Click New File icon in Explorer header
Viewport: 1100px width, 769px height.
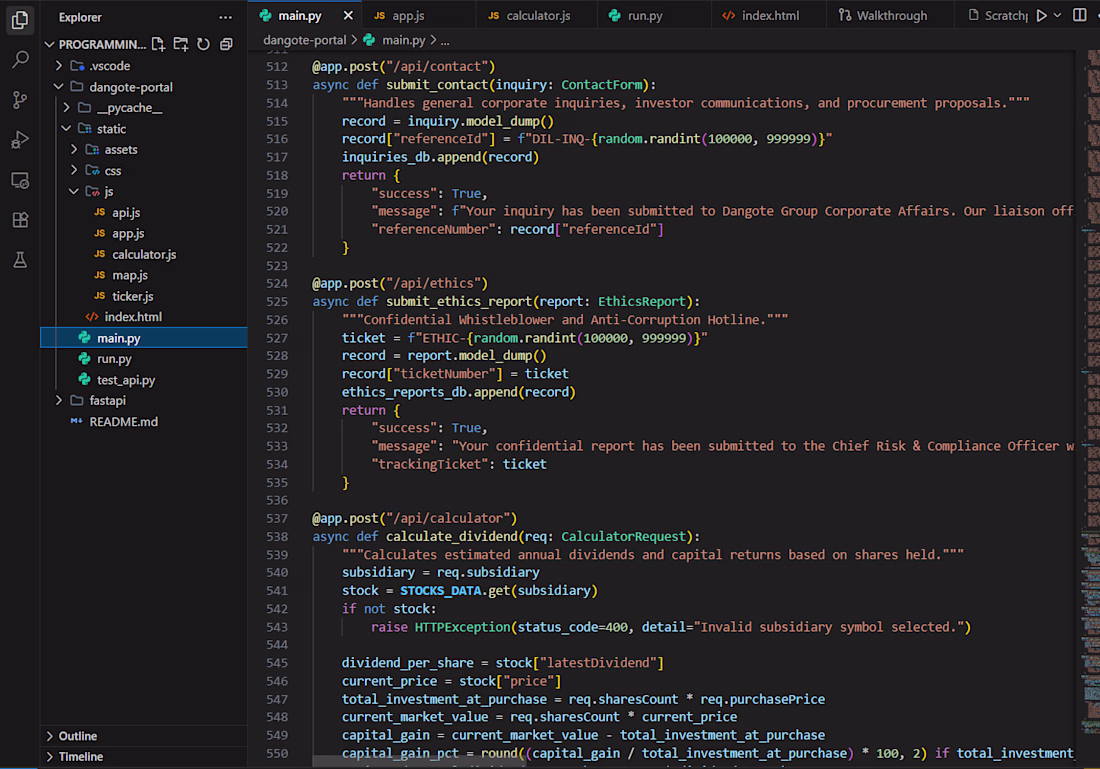tap(158, 44)
